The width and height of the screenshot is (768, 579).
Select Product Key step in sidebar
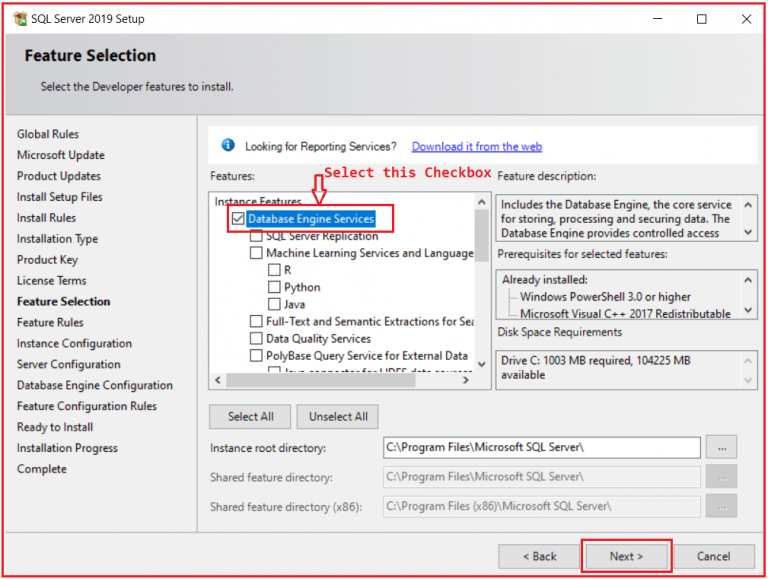(48, 260)
